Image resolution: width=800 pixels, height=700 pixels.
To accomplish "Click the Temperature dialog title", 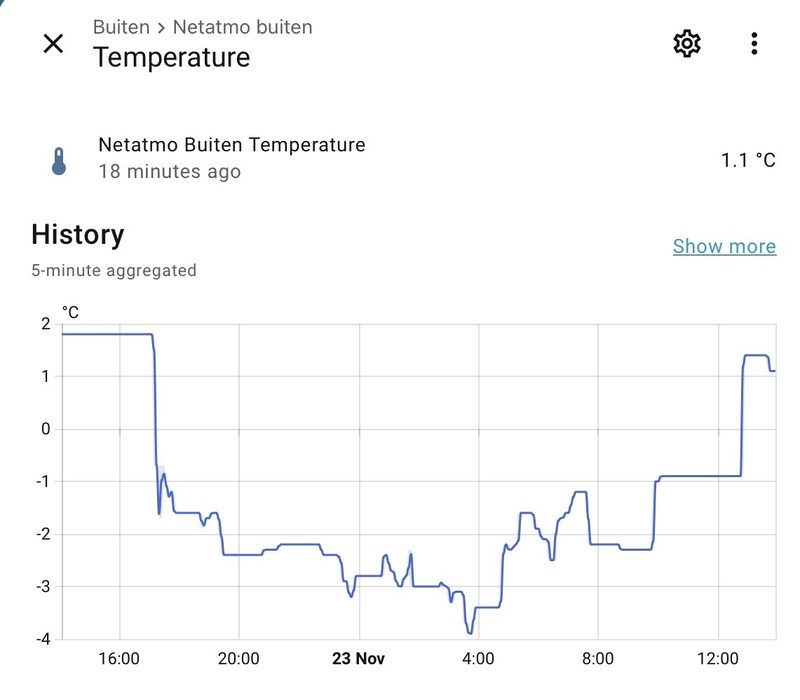I will [x=171, y=57].
